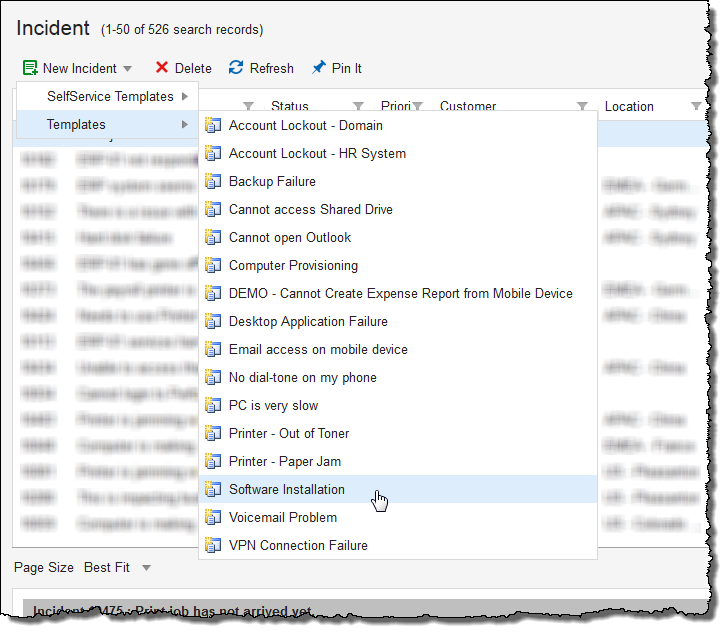Click template icon beside DEMO expense report
This screenshot has width=728, height=633.
(x=213, y=293)
